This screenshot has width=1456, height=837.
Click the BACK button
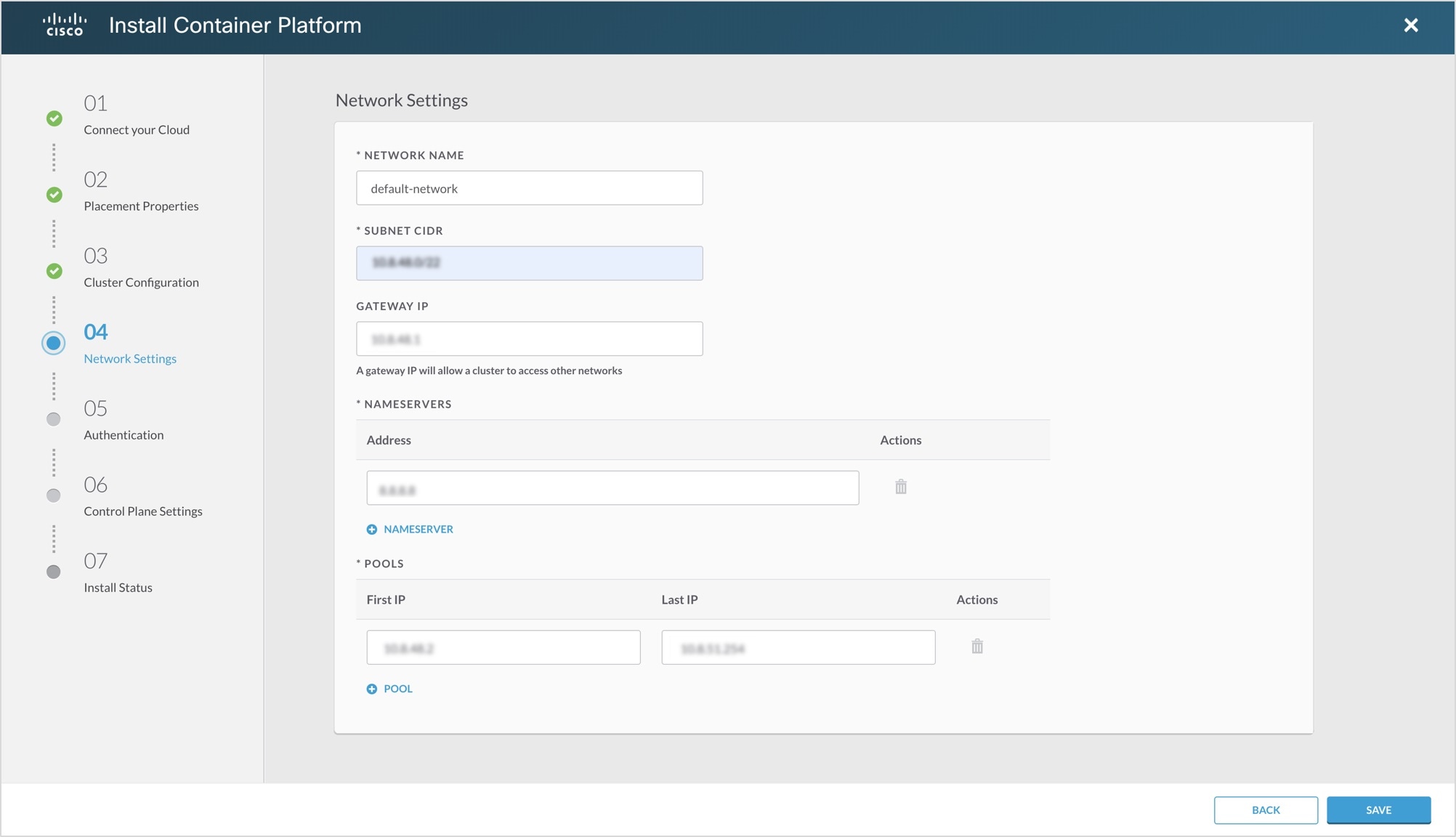[1266, 809]
